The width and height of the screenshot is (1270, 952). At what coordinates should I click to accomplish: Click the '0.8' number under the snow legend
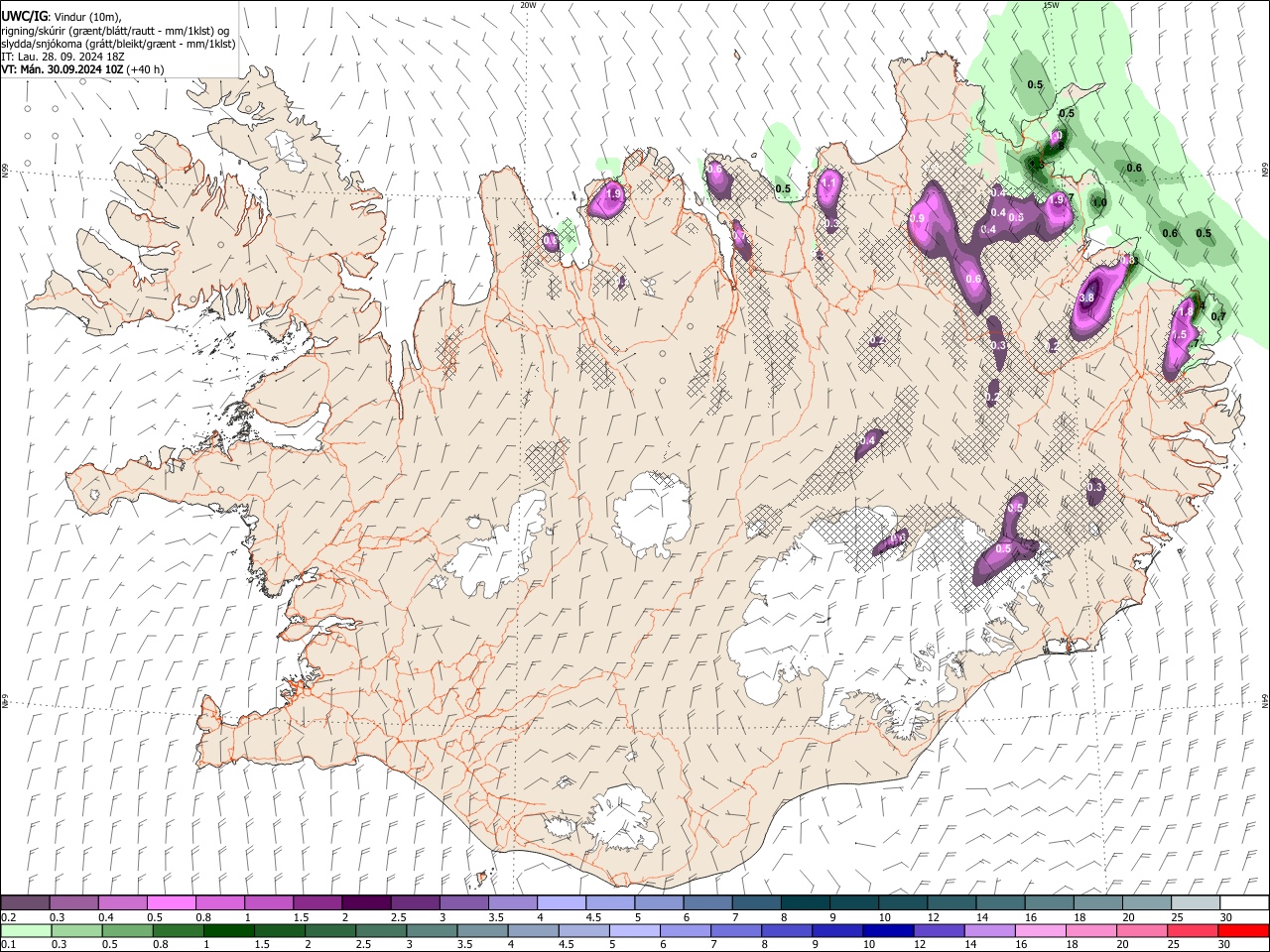pyautogui.click(x=203, y=917)
